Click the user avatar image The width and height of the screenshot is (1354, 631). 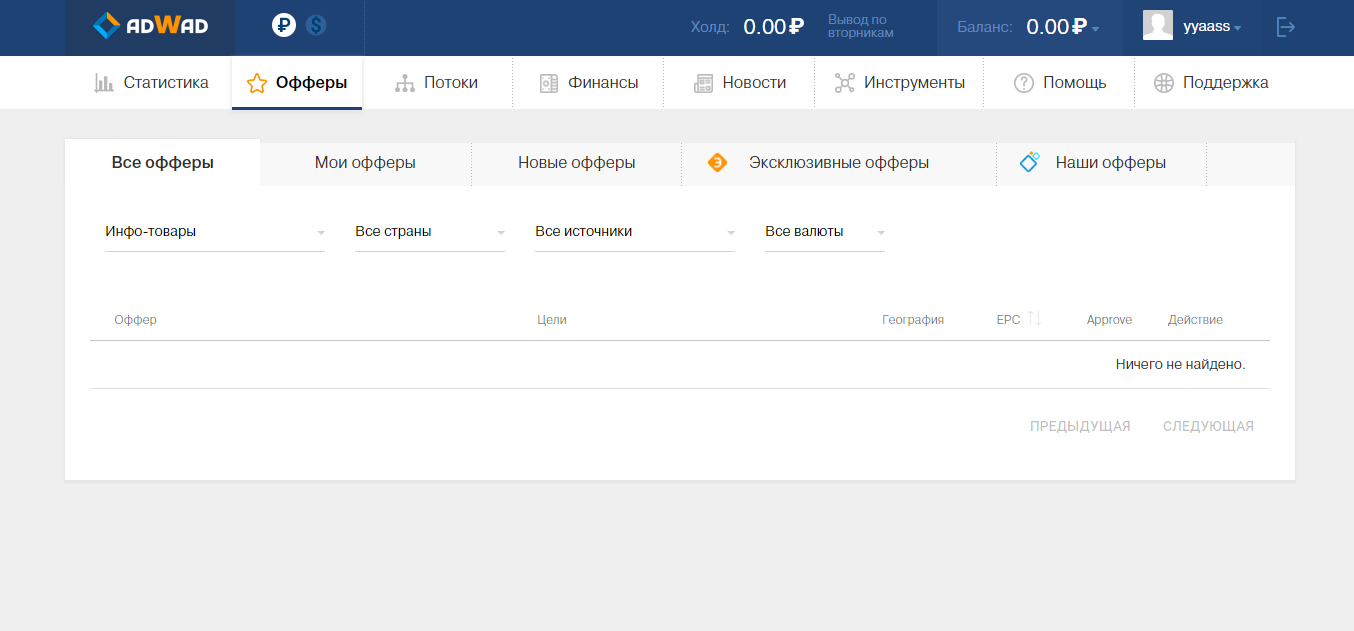pyautogui.click(x=1157, y=26)
